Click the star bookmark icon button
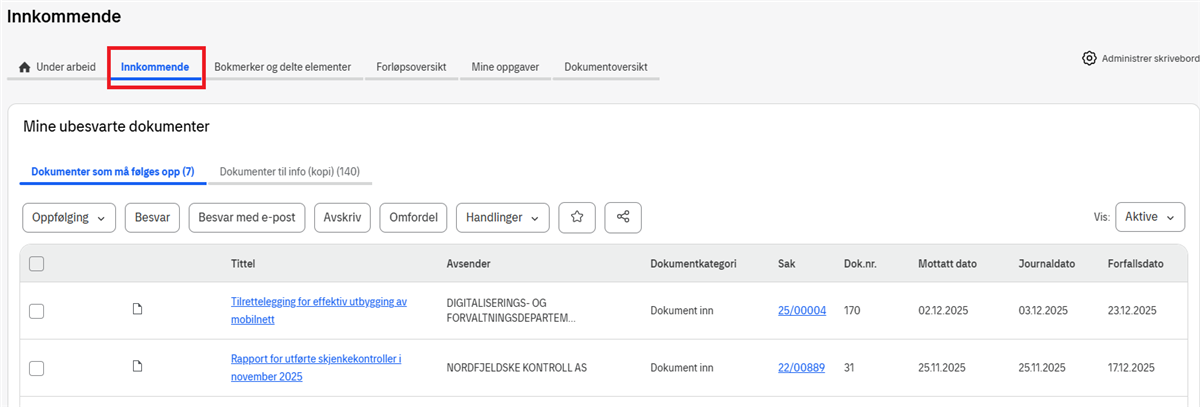 click(x=577, y=217)
